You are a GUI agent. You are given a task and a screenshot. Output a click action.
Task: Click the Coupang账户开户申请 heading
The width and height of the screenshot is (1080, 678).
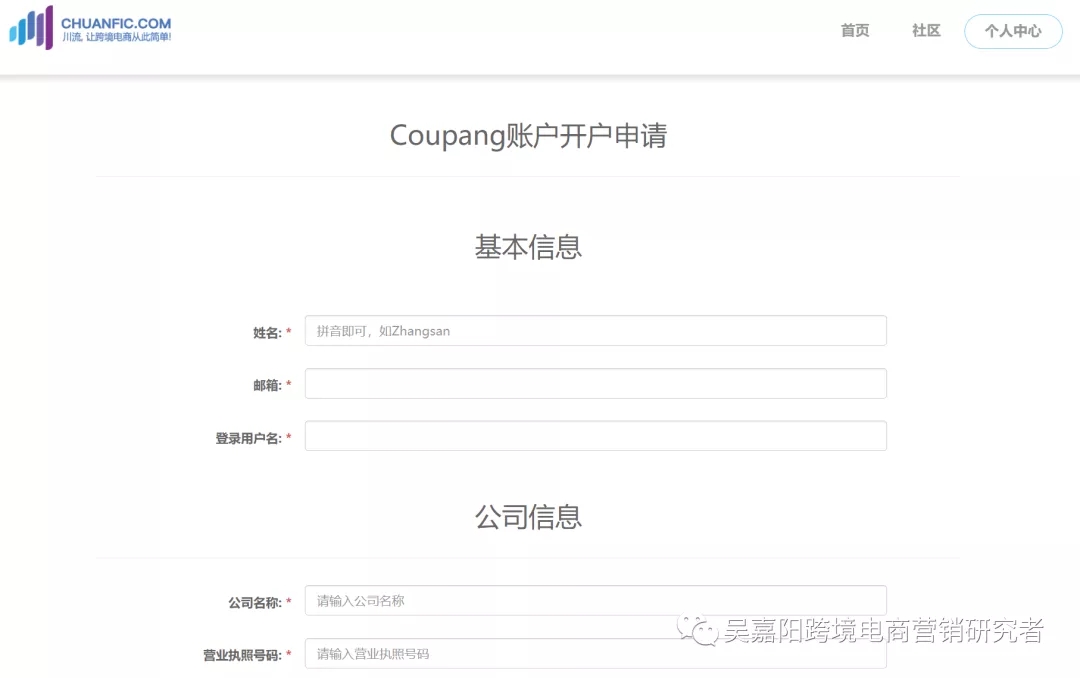point(528,136)
